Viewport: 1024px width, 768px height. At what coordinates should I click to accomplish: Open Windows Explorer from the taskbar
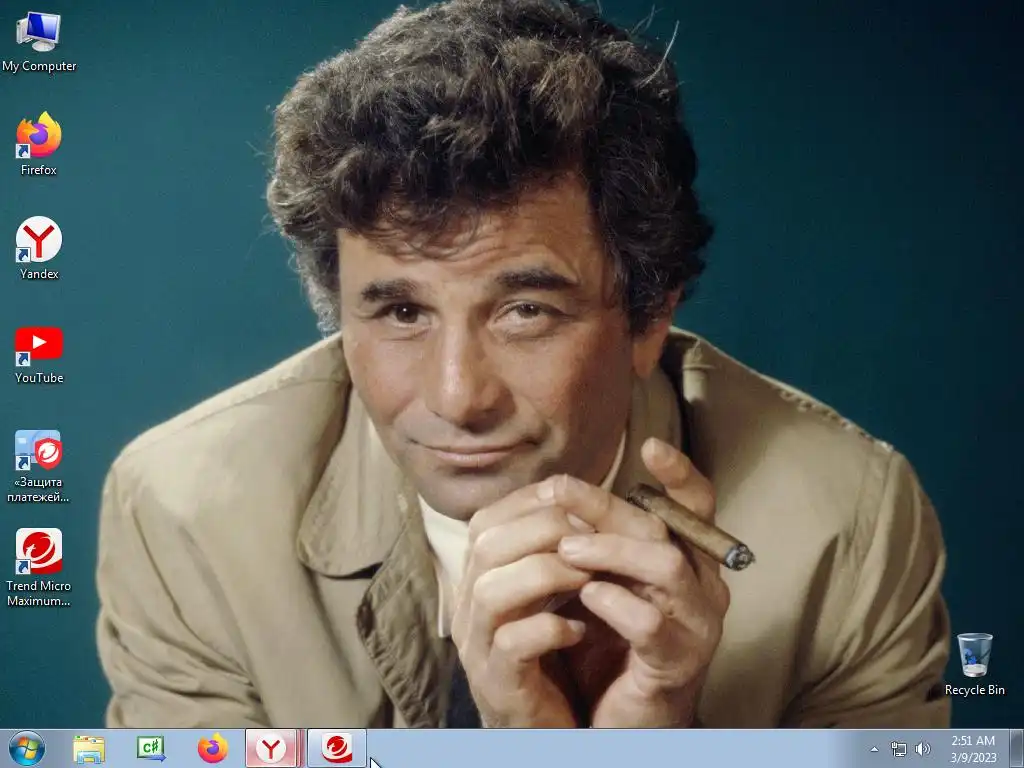89,748
